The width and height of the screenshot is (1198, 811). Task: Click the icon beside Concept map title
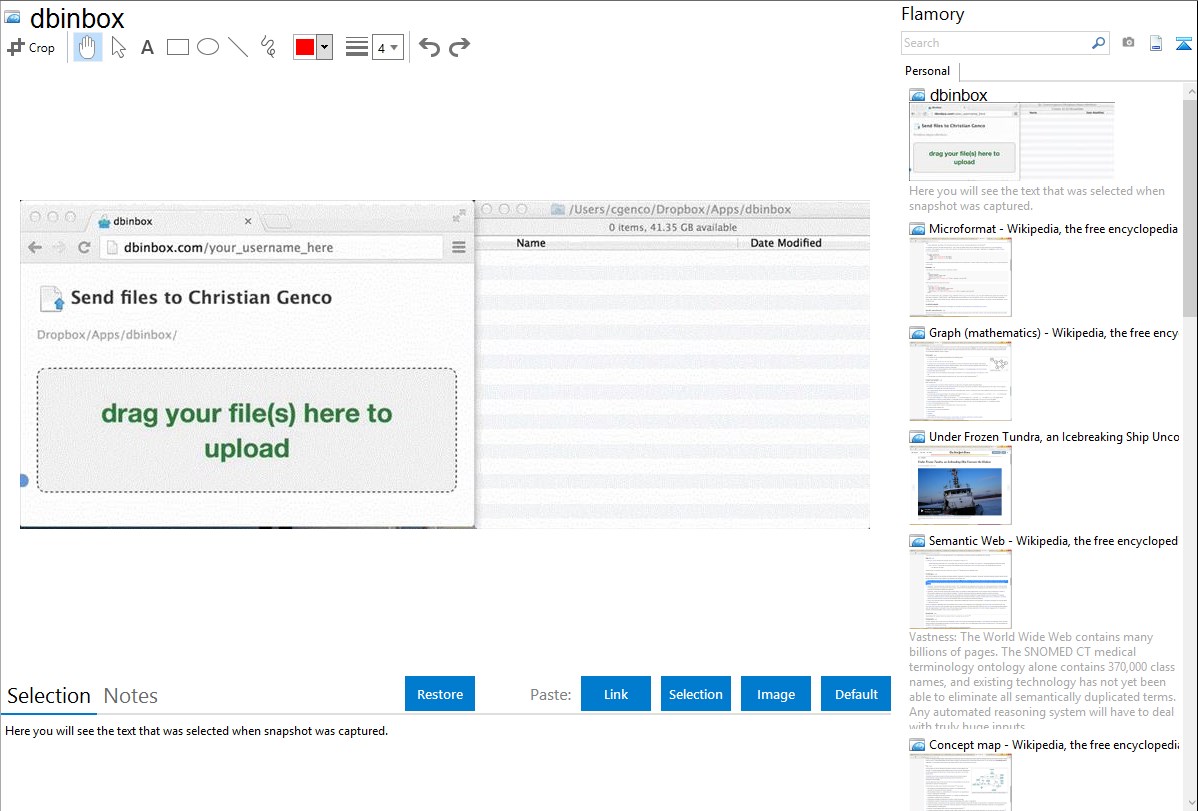pos(917,745)
